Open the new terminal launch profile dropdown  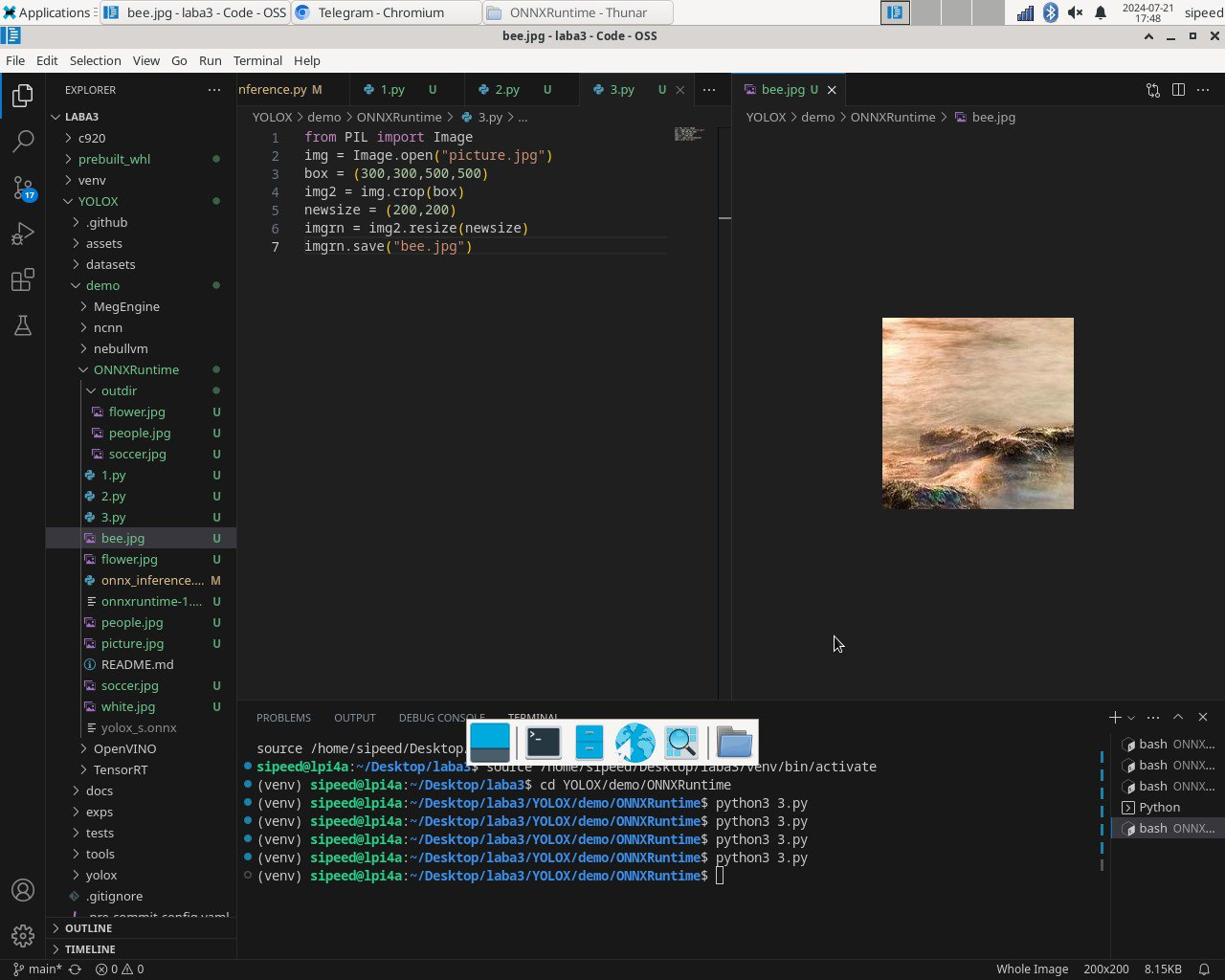tap(1131, 718)
